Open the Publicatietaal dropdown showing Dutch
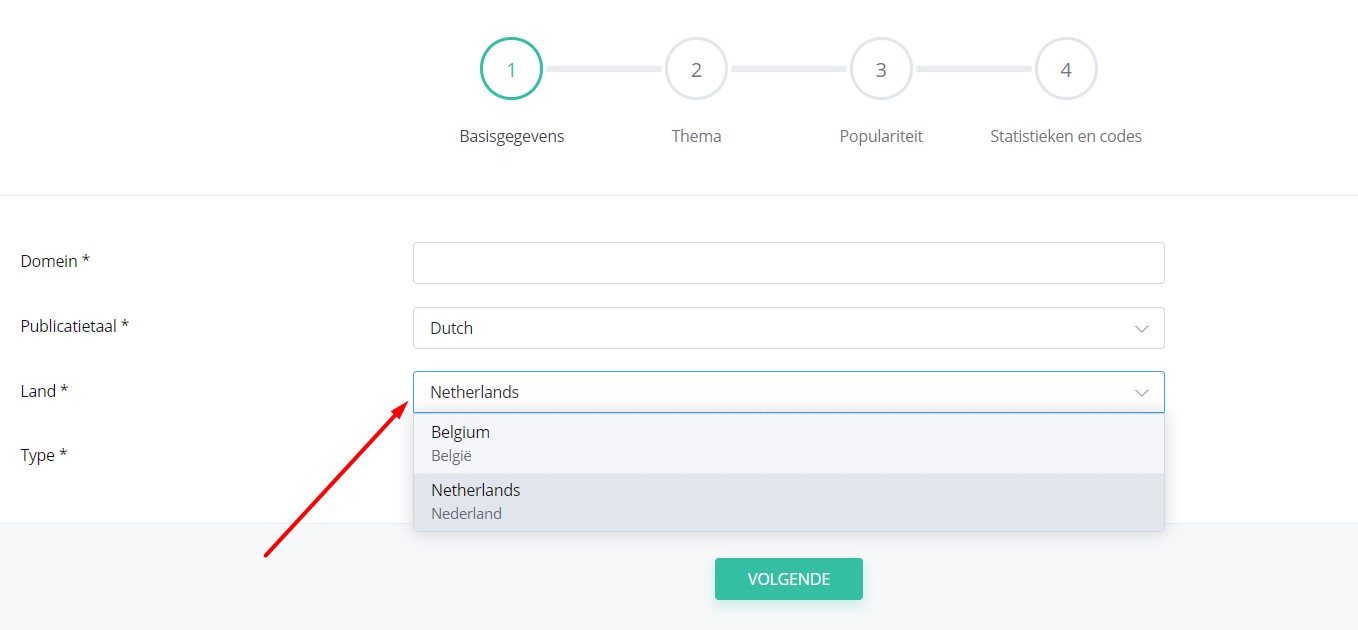The image size is (1358, 630). [x=770, y=328]
